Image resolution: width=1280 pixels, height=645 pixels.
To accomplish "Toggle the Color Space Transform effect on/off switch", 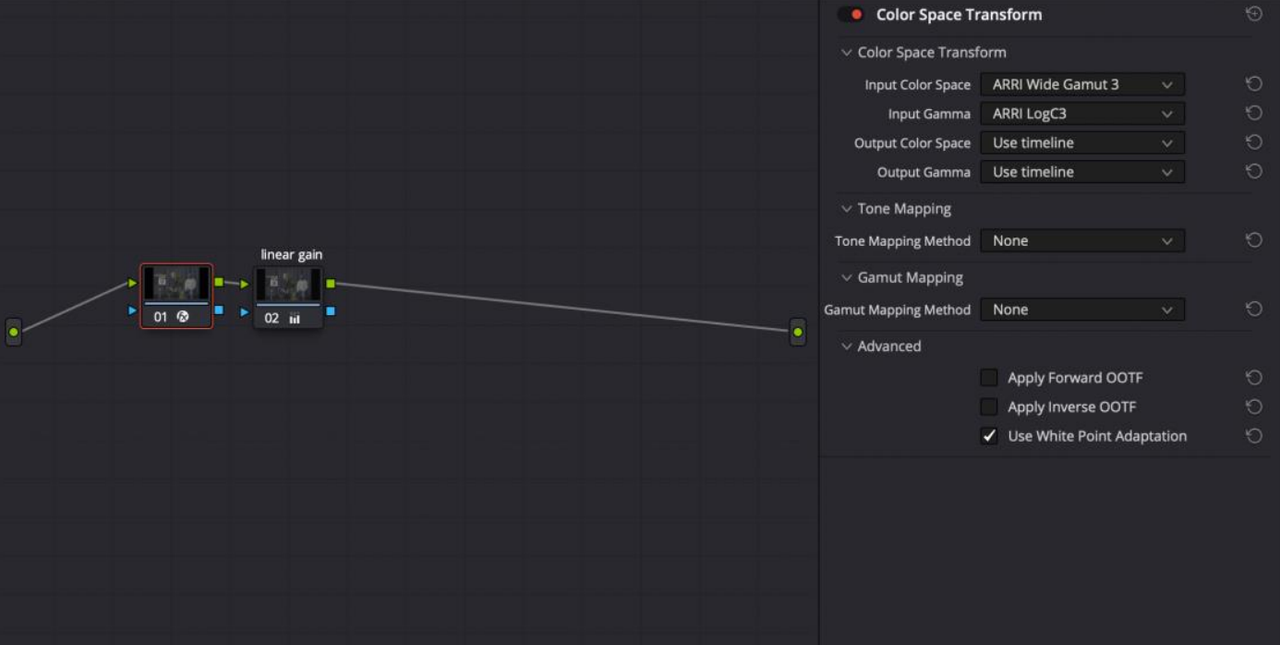I will (x=851, y=15).
